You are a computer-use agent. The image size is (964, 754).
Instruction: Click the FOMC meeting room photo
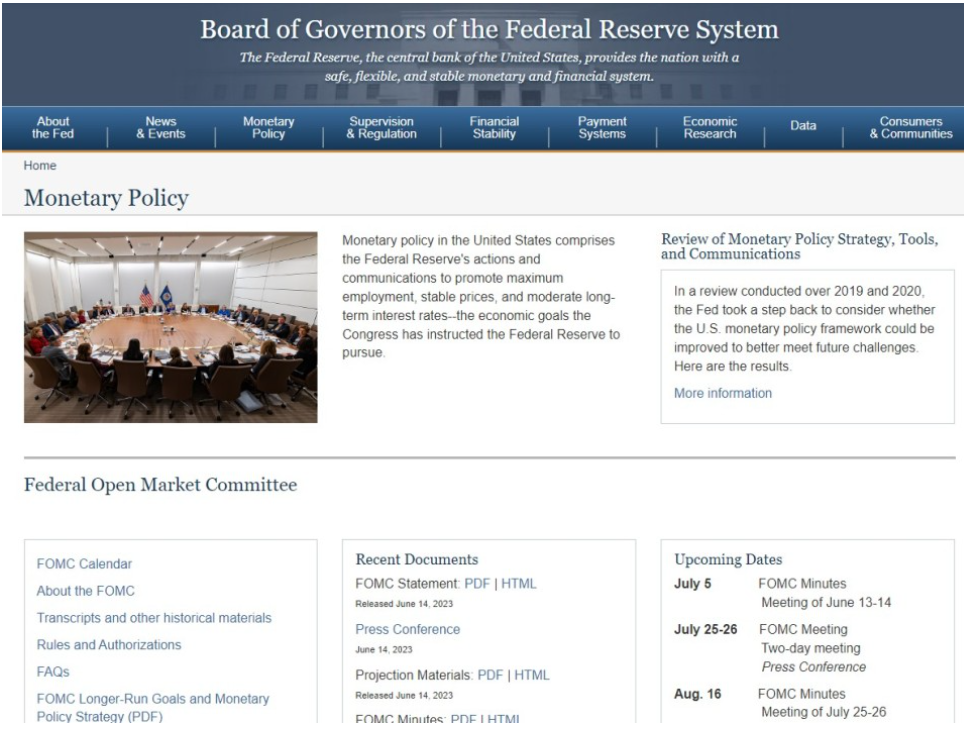[171, 327]
